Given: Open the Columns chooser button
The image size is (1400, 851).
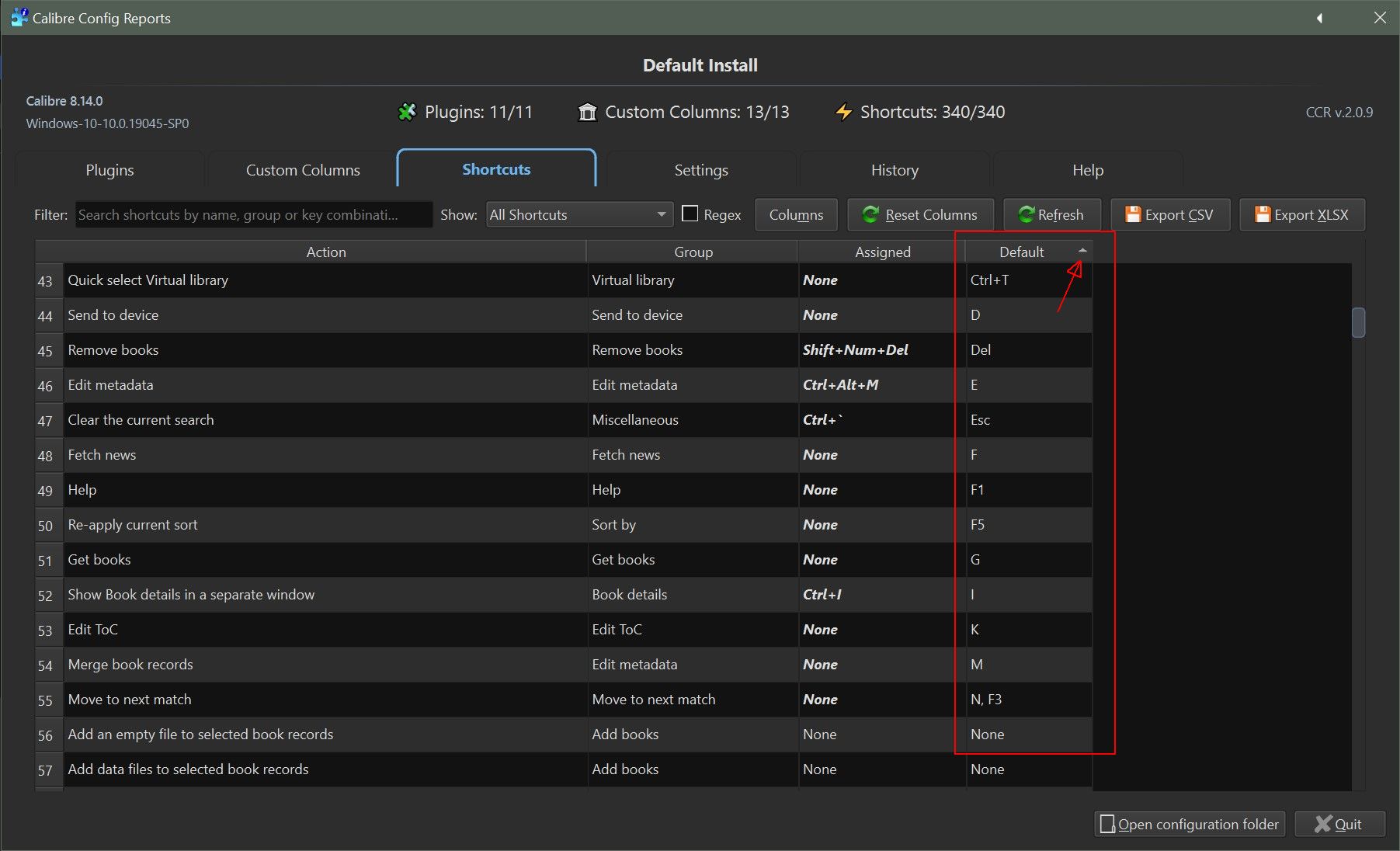Looking at the screenshot, I should click(x=796, y=215).
